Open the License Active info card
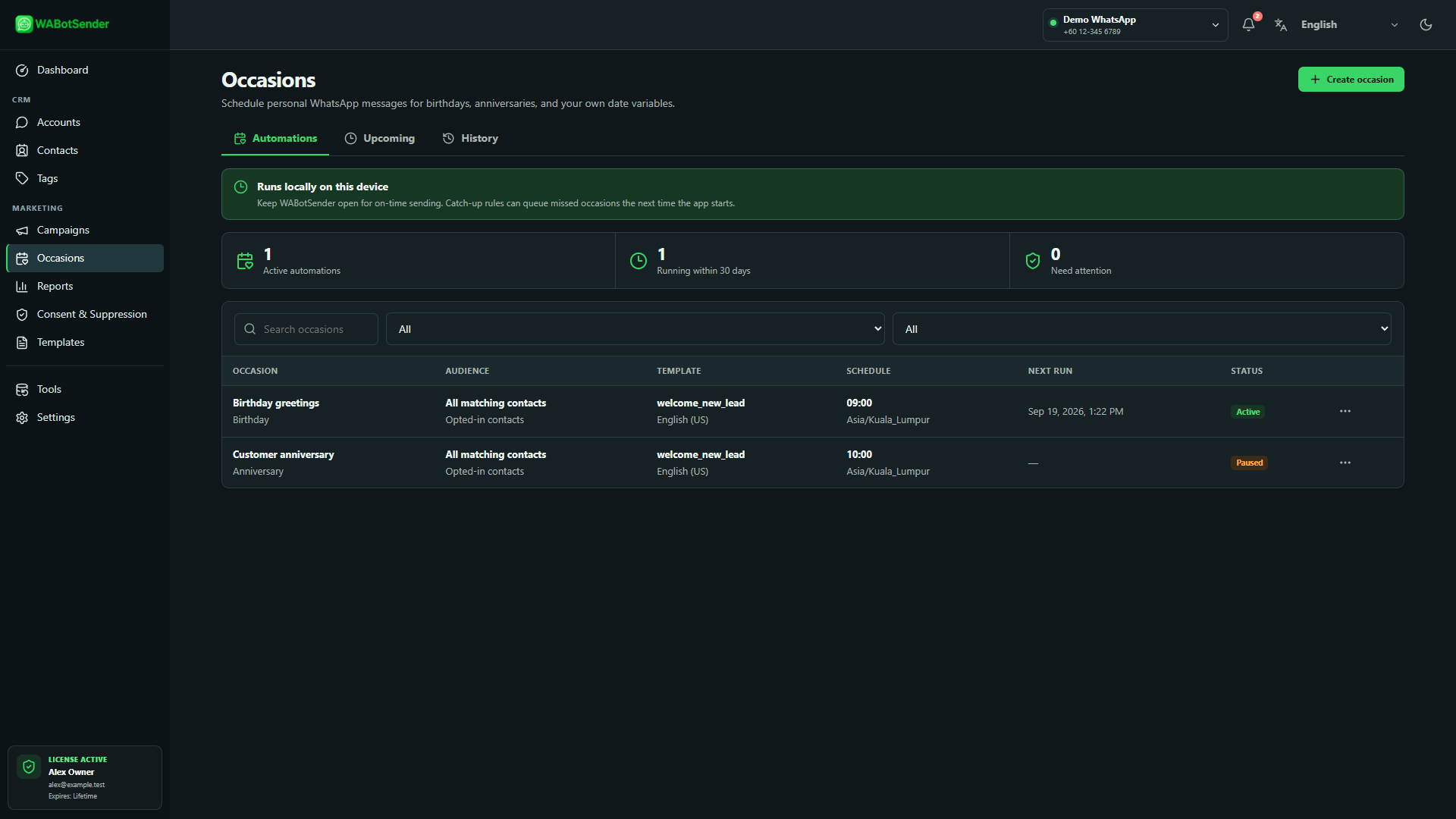The width and height of the screenshot is (1456, 819). pyautogui.click(x=85, y=777)
